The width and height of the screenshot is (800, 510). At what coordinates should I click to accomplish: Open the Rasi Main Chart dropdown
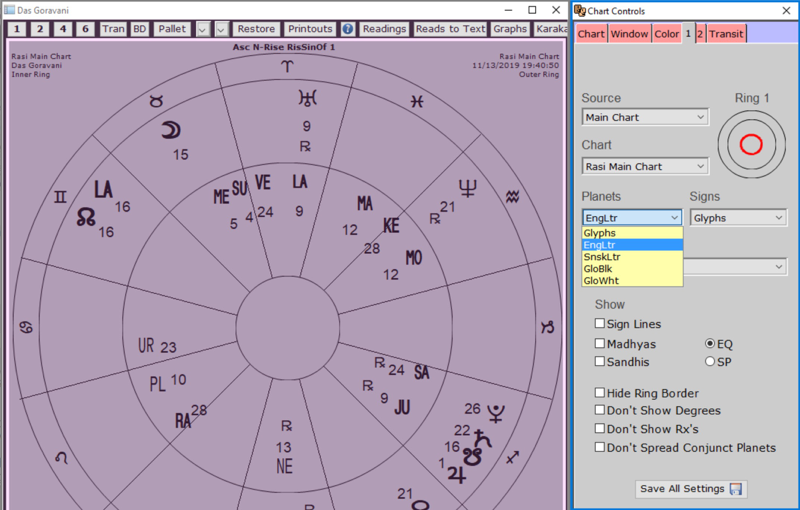(x=645, y=166)
